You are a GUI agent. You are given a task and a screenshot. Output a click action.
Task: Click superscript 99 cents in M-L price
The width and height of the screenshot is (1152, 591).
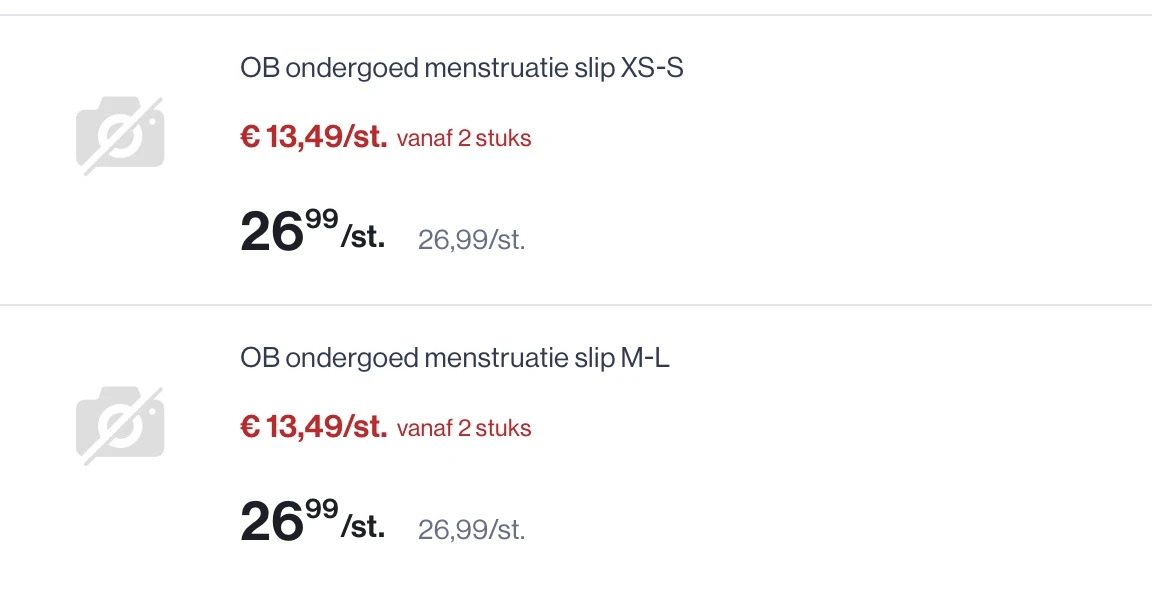322,509
